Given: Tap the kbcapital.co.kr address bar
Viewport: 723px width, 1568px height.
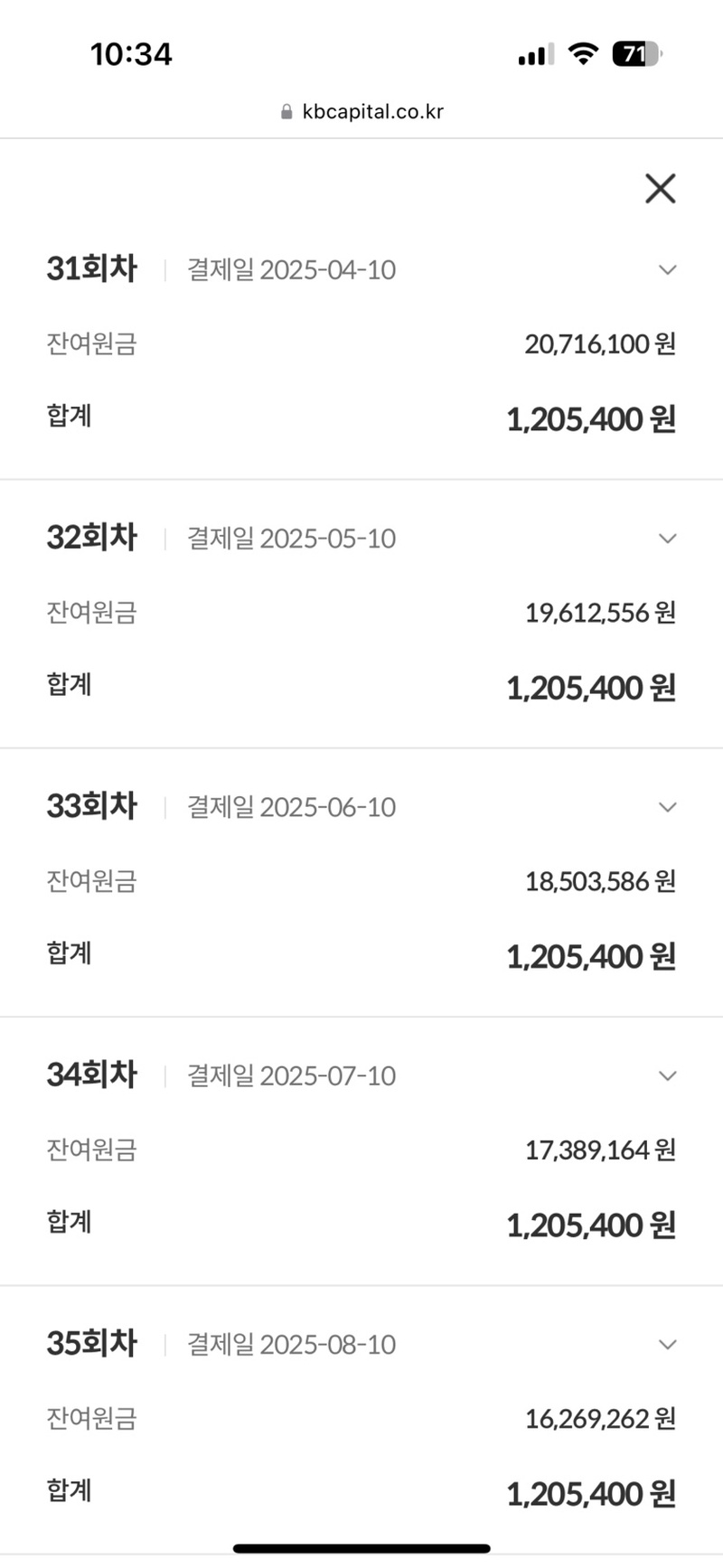Looking at the screenshot, I should (372, 112).
